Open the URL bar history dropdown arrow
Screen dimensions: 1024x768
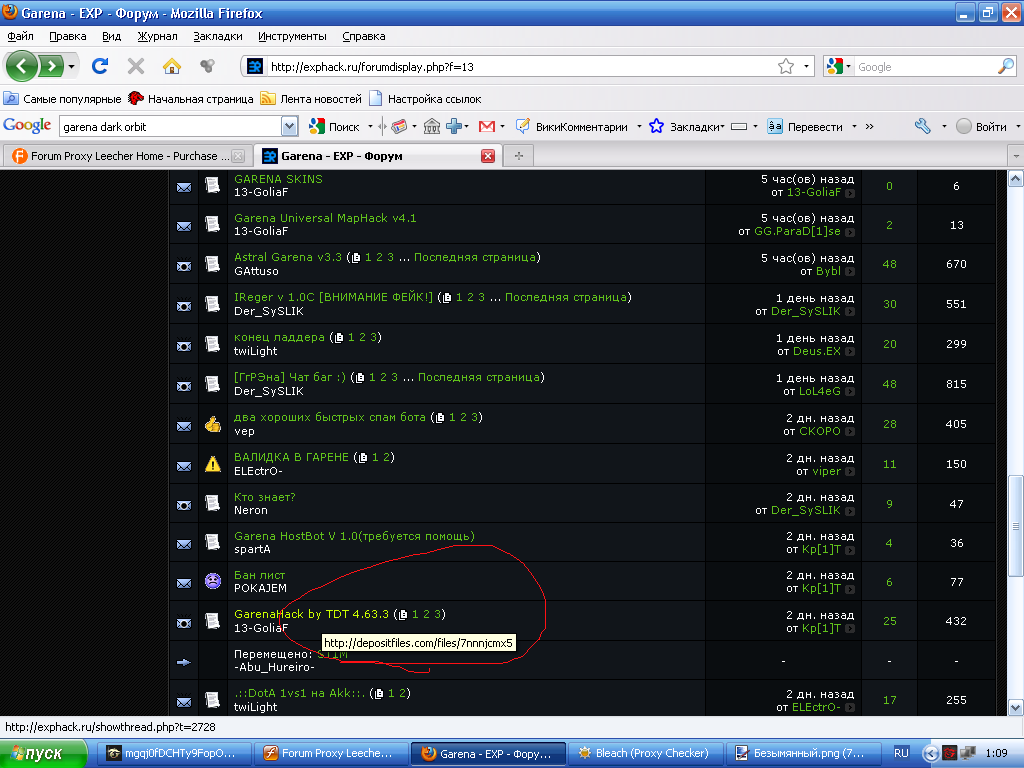806,67
